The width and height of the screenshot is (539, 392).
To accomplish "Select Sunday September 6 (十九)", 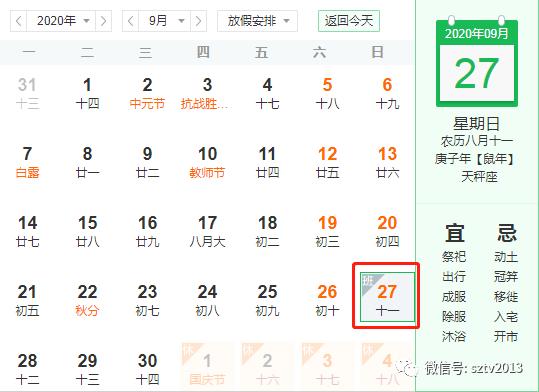I will pyautogui.click(x=387, y=94).
